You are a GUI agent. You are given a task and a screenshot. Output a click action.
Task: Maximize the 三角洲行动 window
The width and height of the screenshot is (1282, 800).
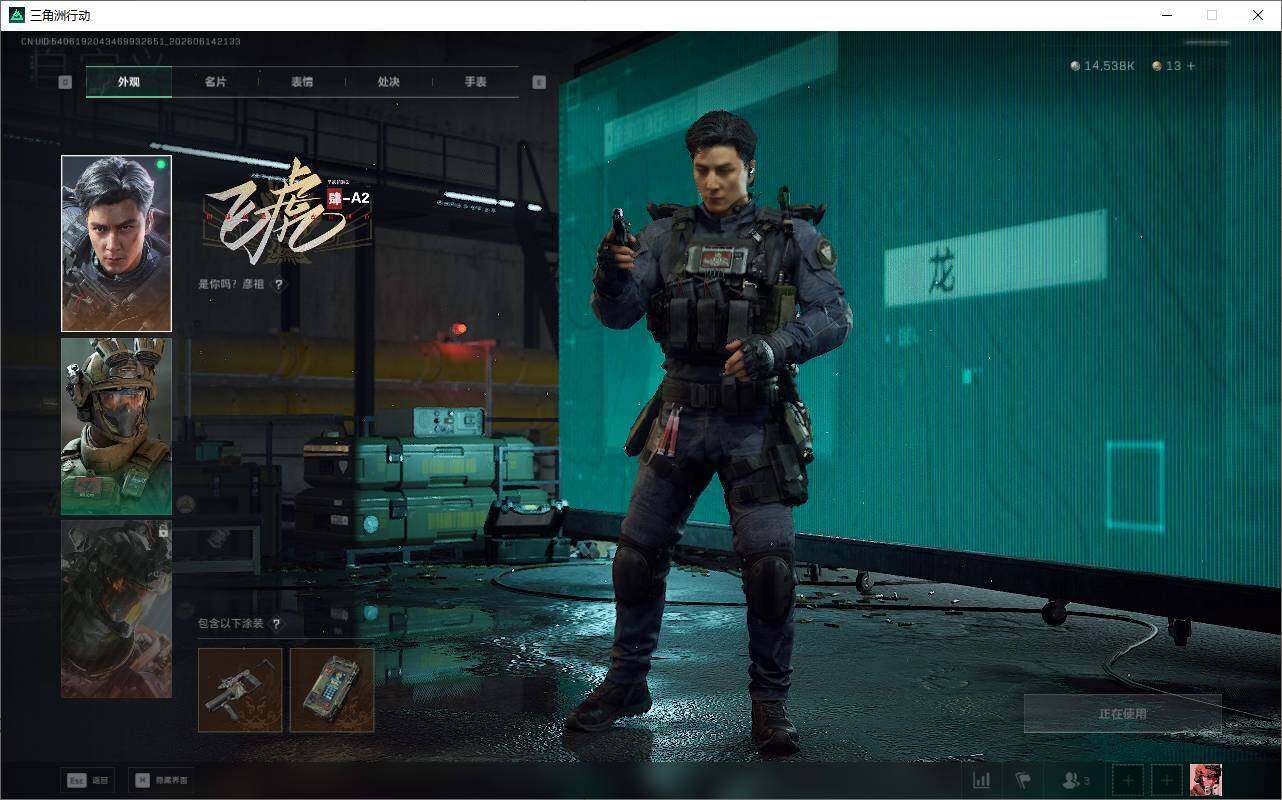tap(1212, 15)
